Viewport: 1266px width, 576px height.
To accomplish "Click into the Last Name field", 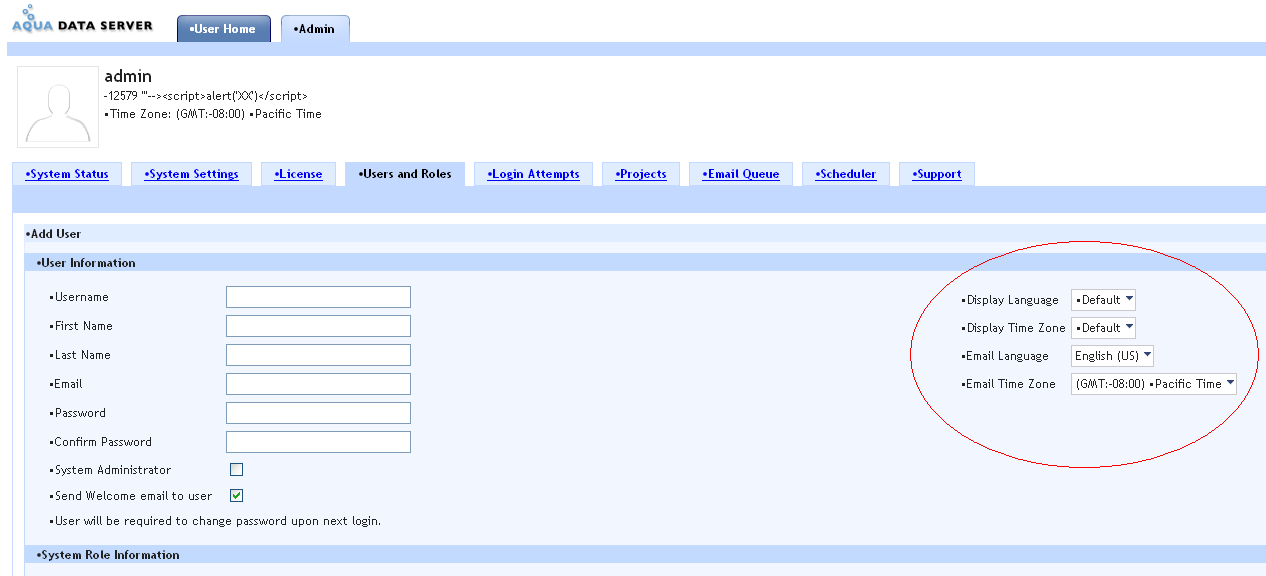I will tap(318, 355).
